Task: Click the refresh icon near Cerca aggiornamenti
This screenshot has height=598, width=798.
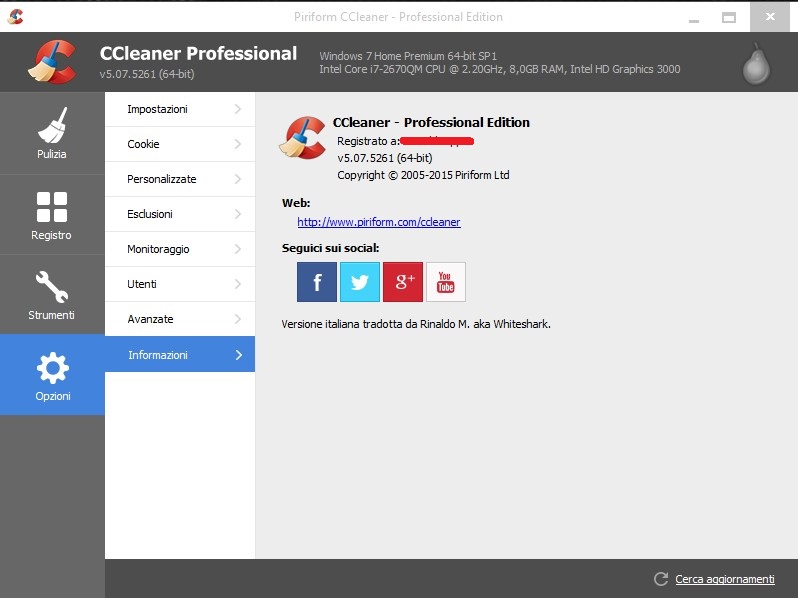Action: tap(661, 579)
